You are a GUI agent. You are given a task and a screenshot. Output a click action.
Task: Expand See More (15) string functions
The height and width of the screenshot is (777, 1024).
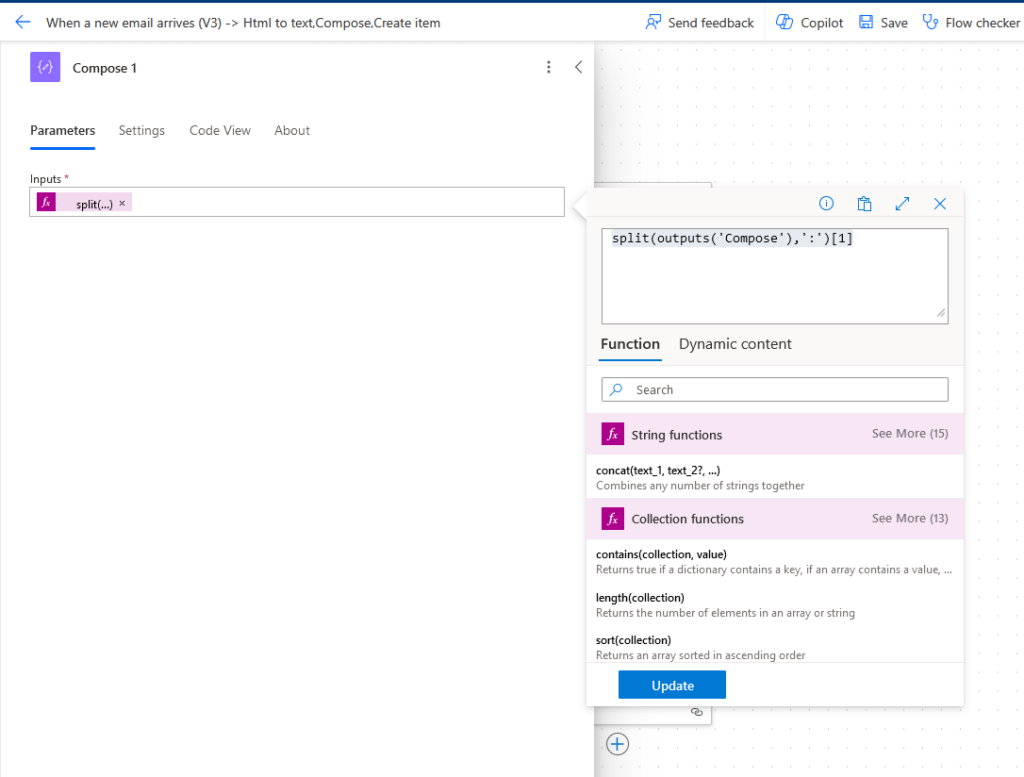[x=910, y=434]
